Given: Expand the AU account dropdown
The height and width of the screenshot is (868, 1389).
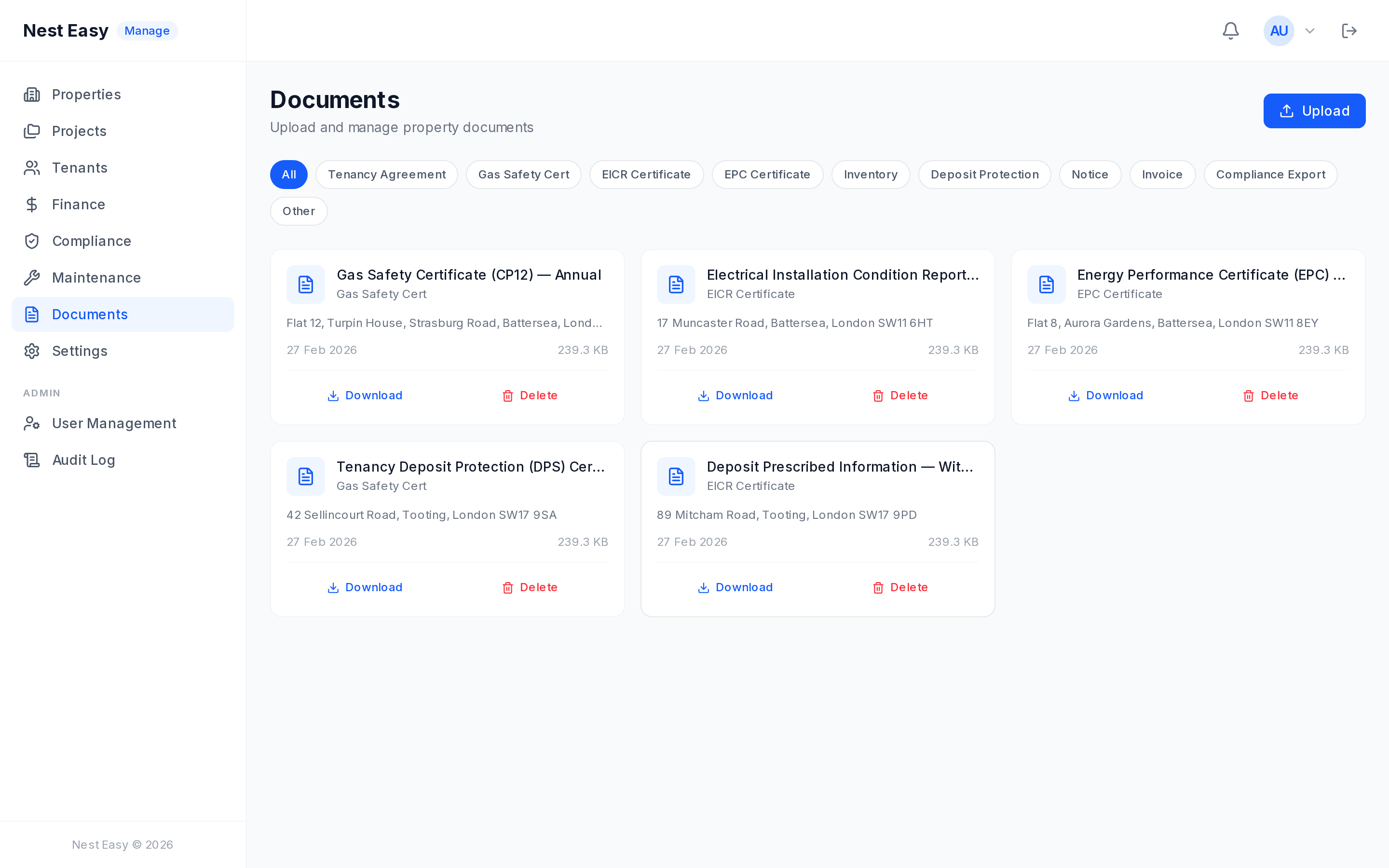Looking at the screenshot, I should [1308, 30].
